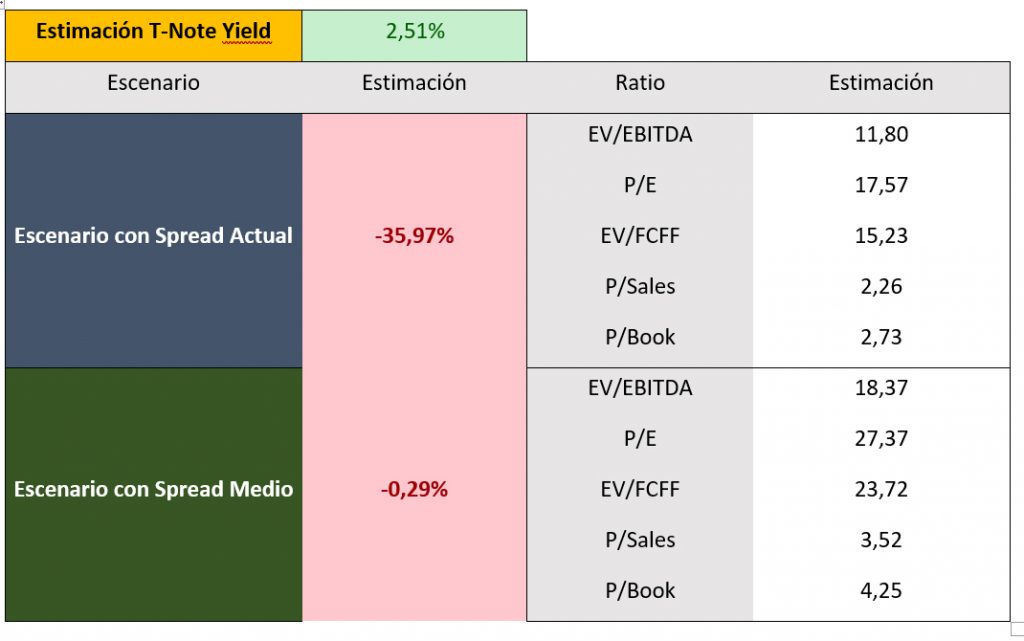Select the 17,57 P/E value
This screenshot has width=1024, height=641.
point(881,185)
